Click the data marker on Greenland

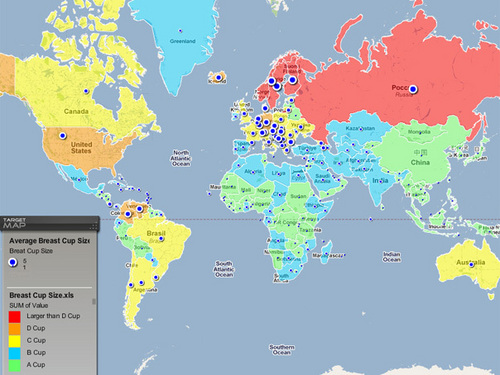click(180, 31)
